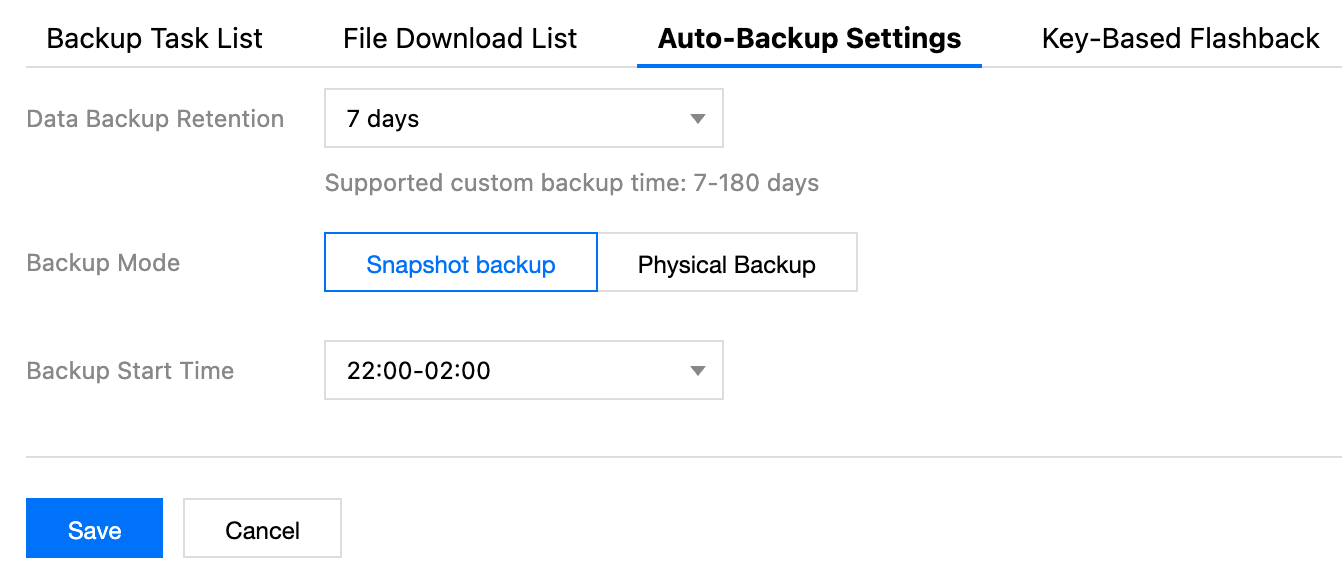Choose Snapshot backup mode
The width and height of the screenshot is (1342, 582).
(461, 264)
